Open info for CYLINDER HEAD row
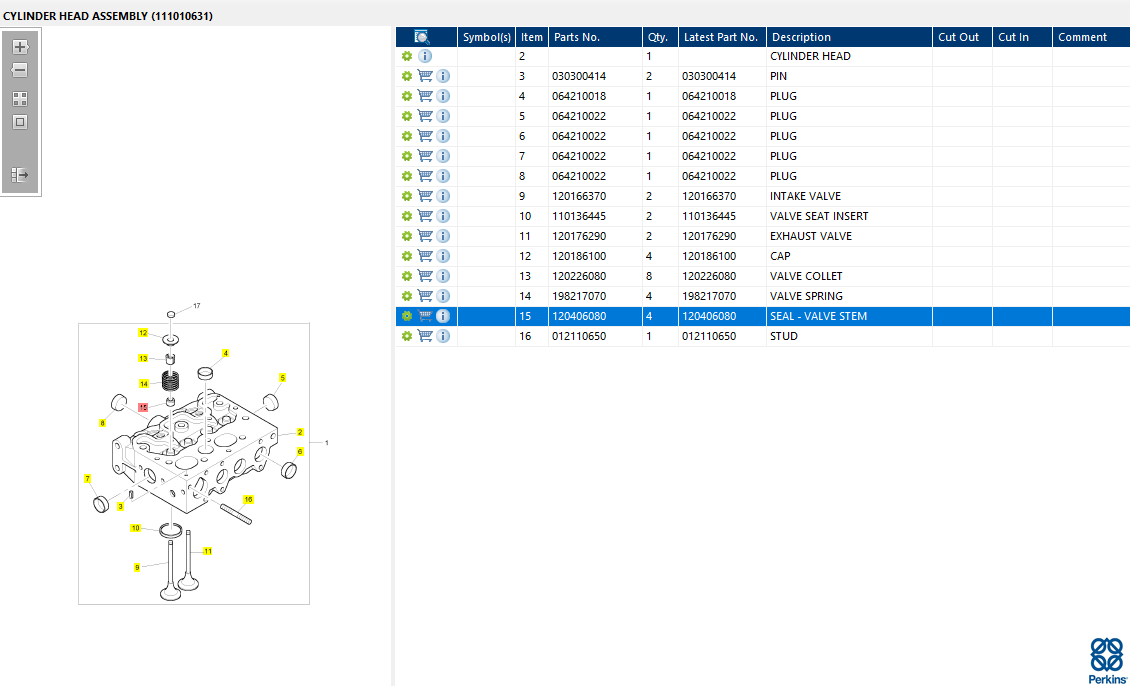1130x686 pixels. pos(425,56)
